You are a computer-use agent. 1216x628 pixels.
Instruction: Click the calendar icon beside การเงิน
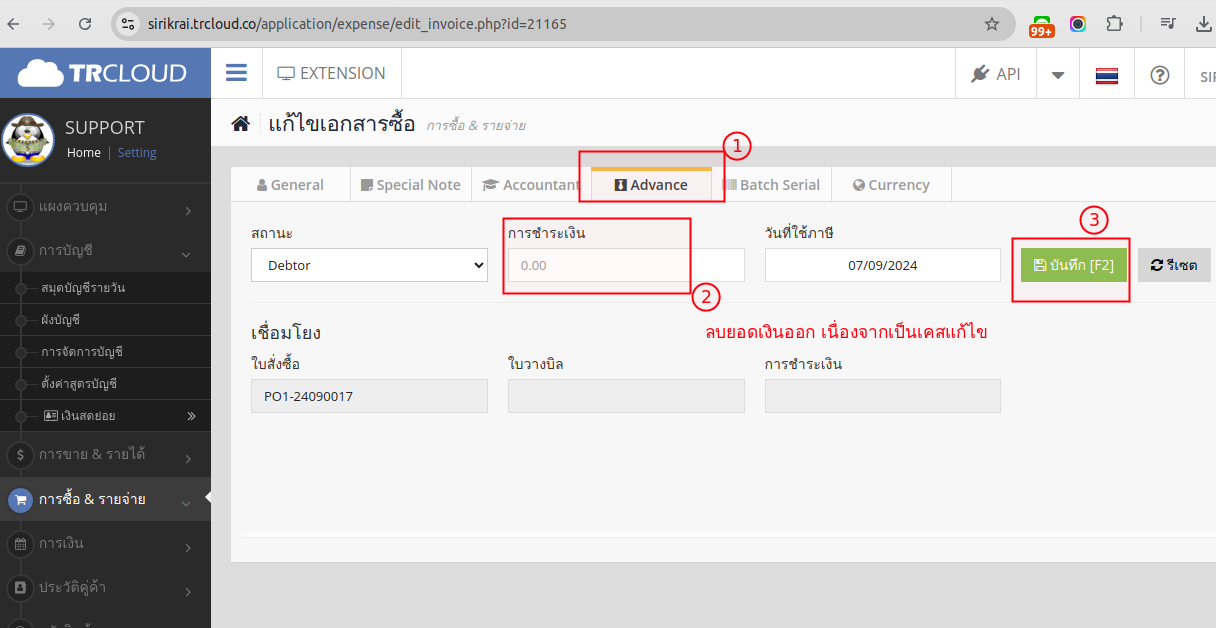[x=20, y=545]
